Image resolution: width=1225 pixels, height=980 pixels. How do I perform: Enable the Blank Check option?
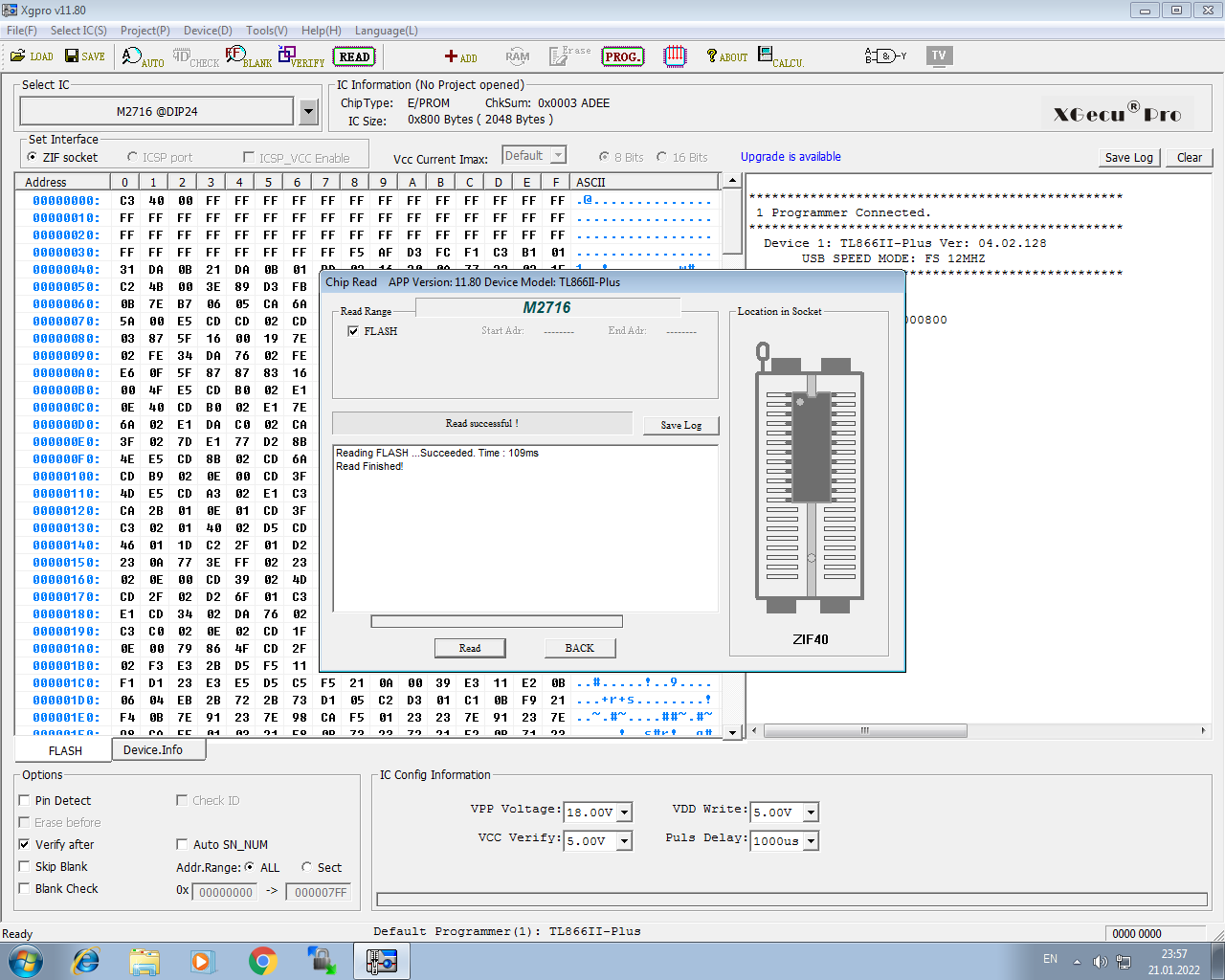tap(24, 888)
